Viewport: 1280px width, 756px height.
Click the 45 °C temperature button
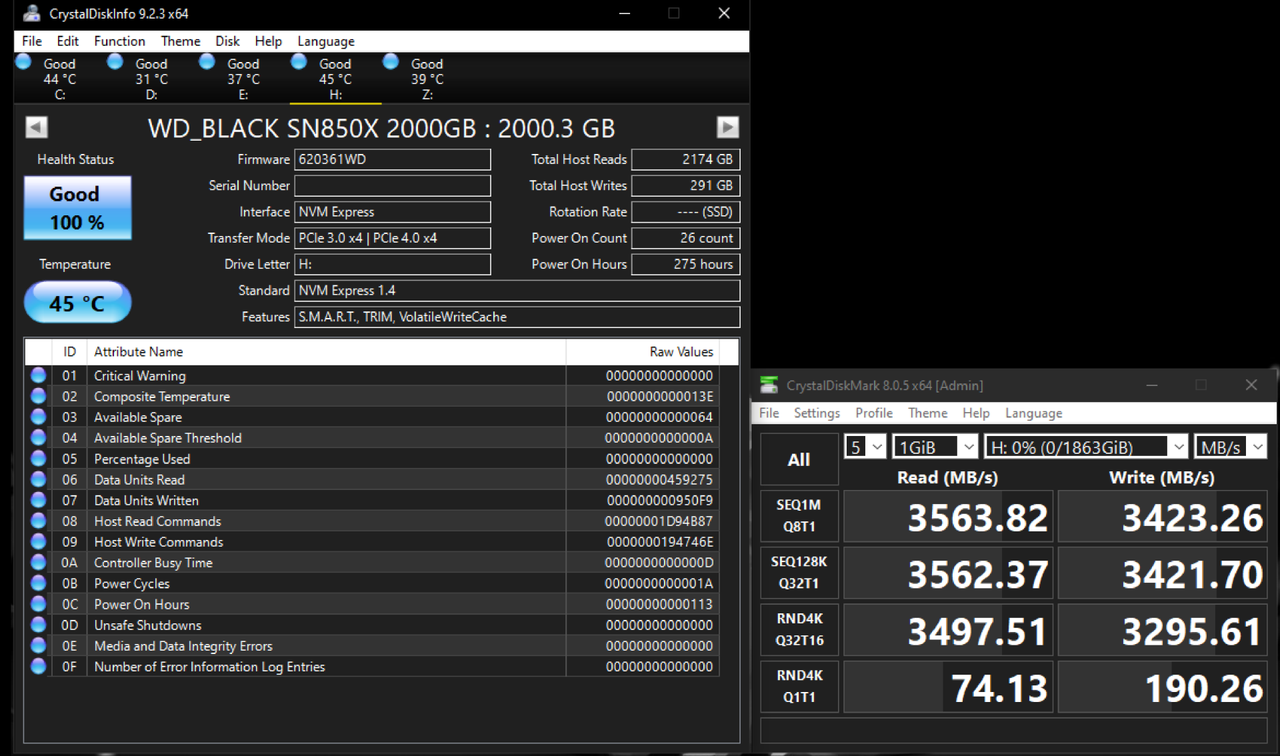pyautogui.click(x=77, y=302)
